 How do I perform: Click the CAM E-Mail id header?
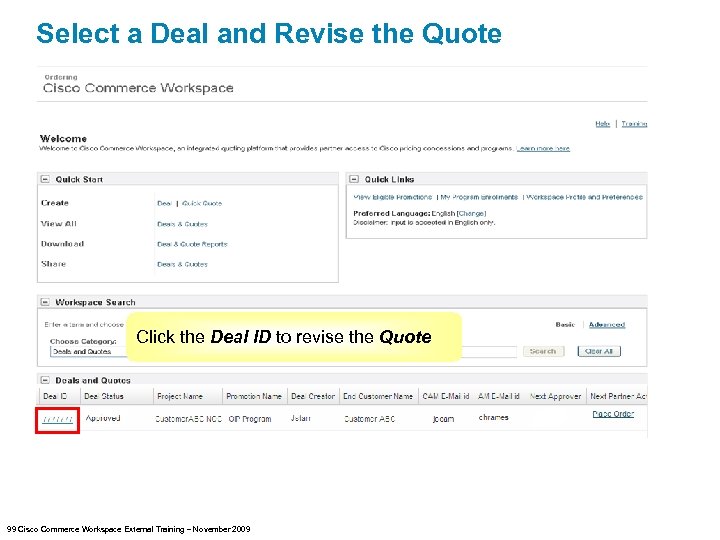pos(446,396)
